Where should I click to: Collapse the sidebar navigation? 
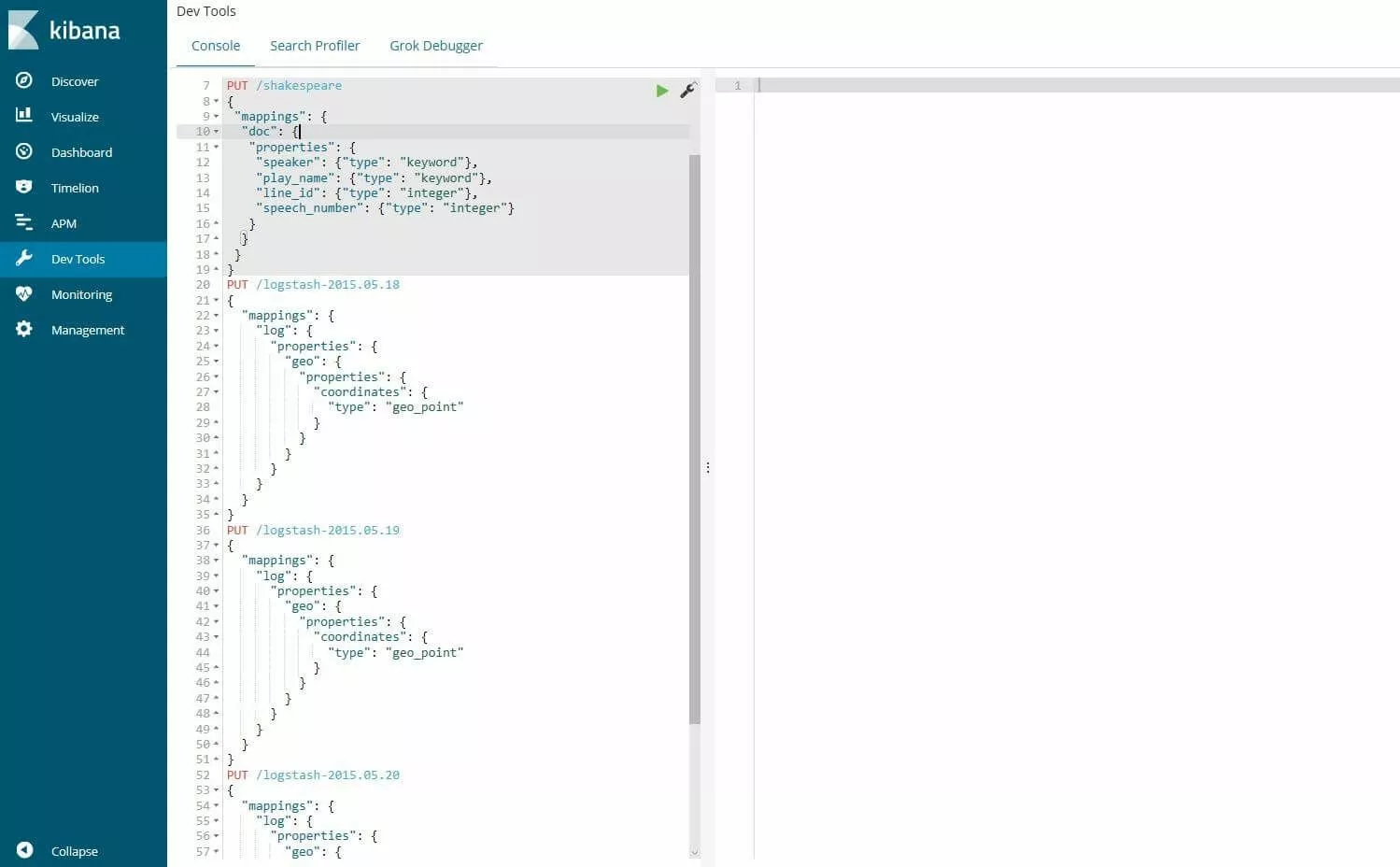(x=25, y=850)
